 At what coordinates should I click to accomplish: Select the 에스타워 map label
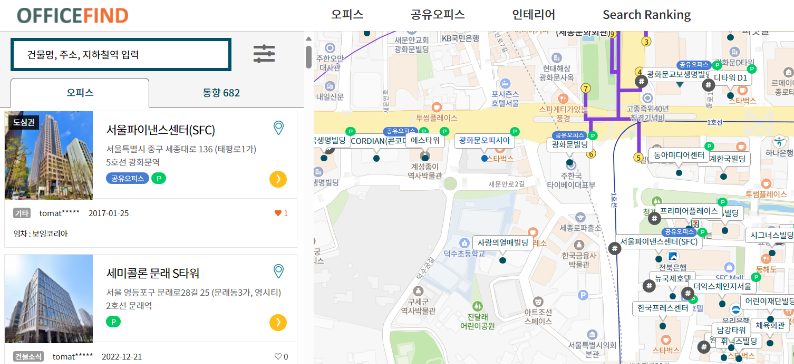425,141
